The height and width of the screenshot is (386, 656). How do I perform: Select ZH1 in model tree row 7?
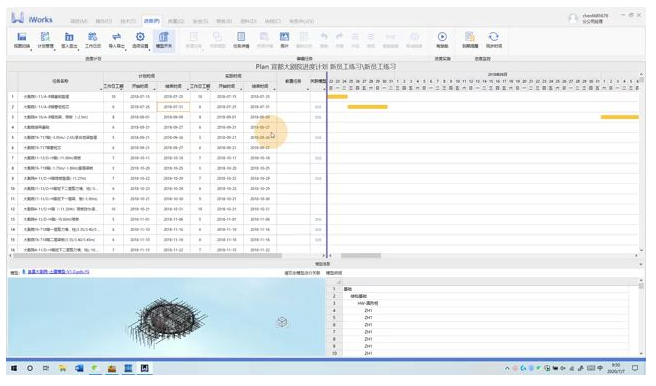pos(368,332)
